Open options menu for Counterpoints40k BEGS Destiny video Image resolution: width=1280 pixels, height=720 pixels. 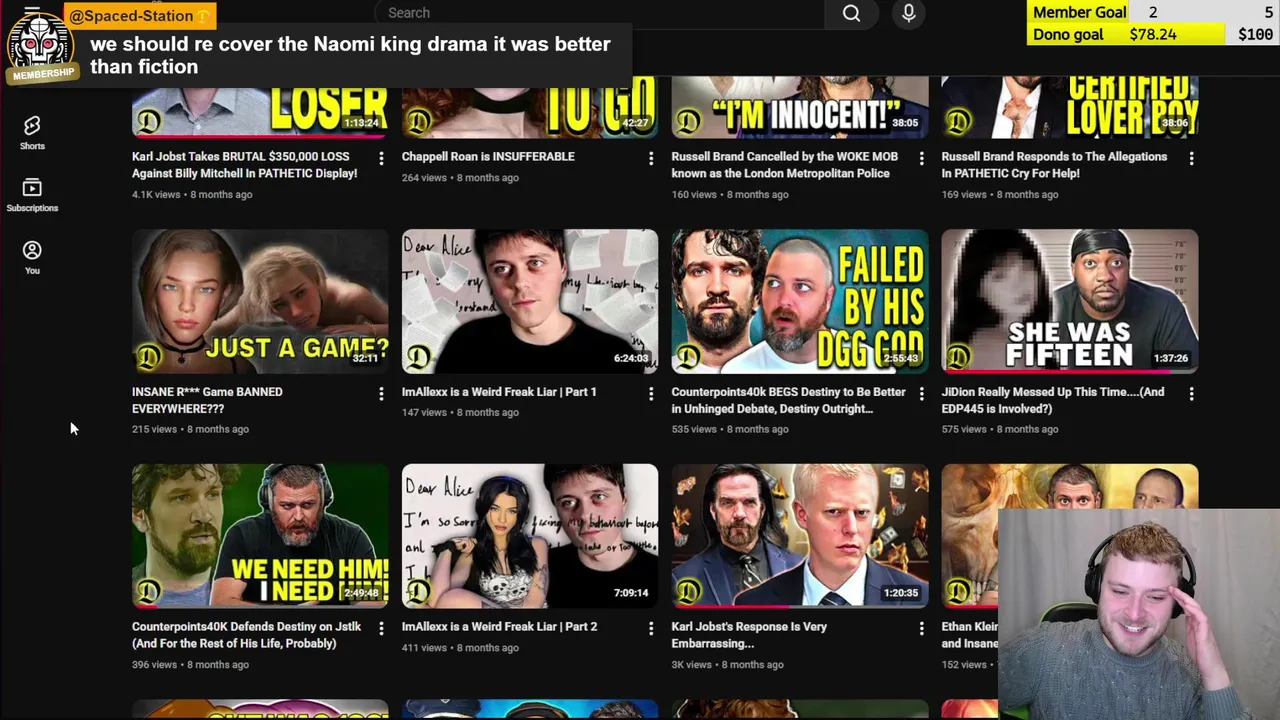921,394
